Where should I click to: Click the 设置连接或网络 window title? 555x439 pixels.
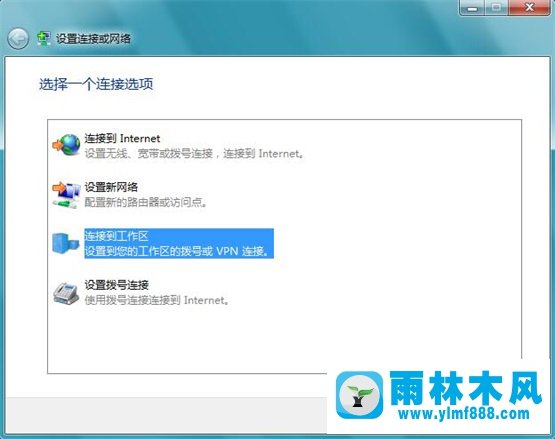94,39
